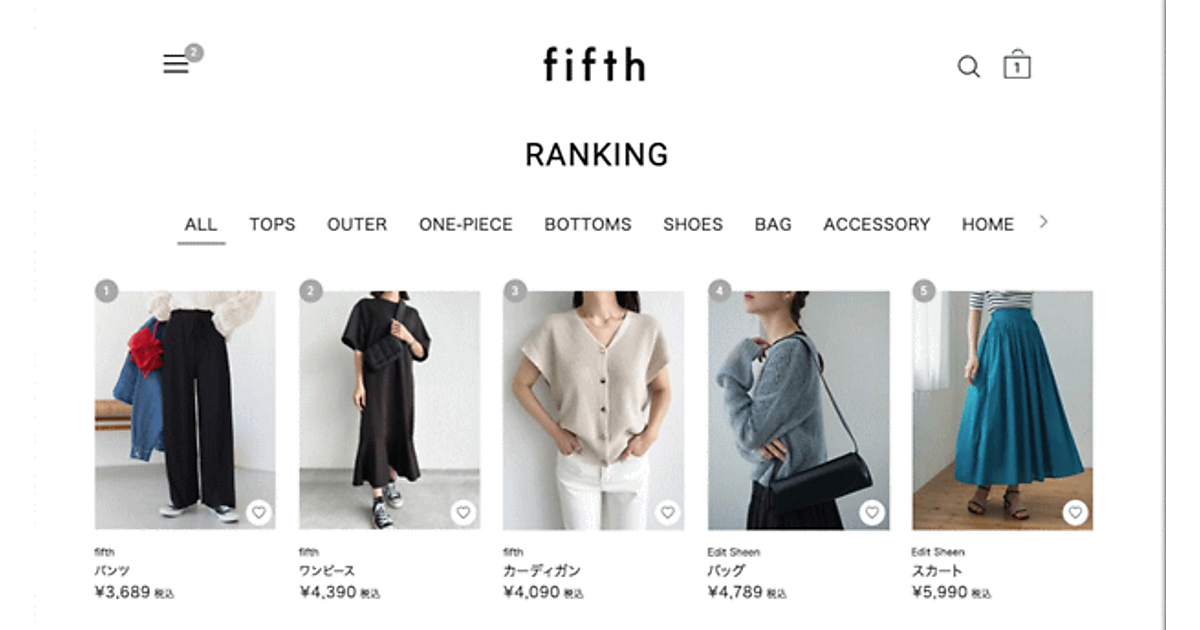This screenshot has width=1200, height=630.
Task: Select the ALL ranking tab
Action: tap(201, 225)
